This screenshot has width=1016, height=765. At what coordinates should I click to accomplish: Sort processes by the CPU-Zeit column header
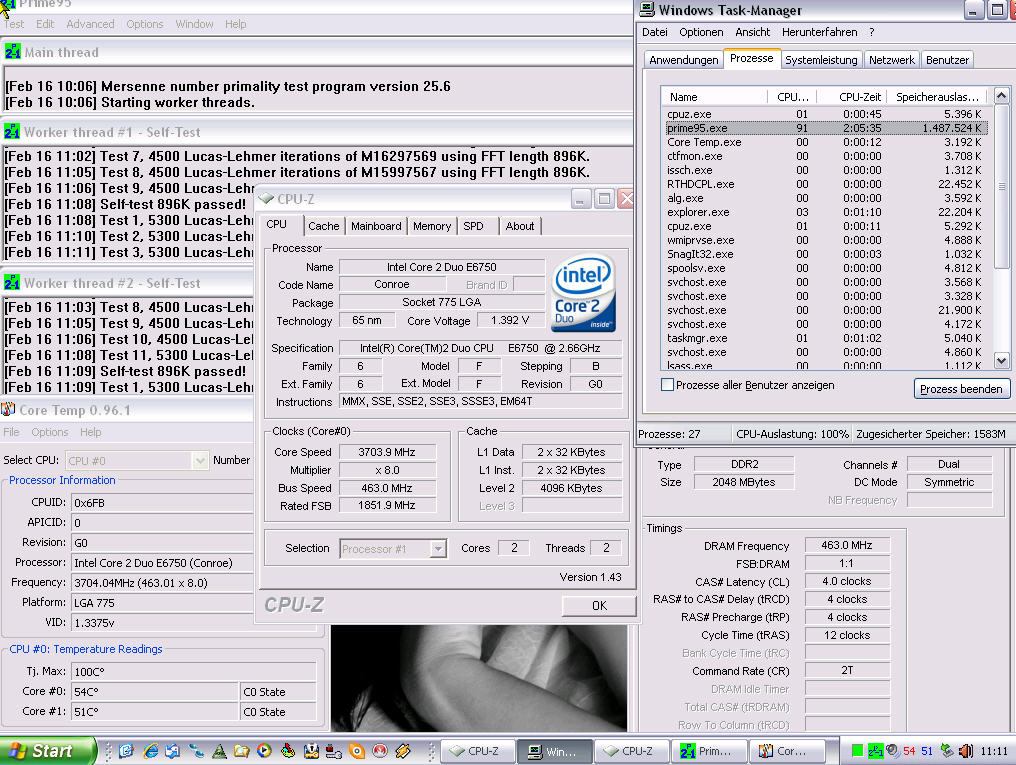(x=852, y=97)
